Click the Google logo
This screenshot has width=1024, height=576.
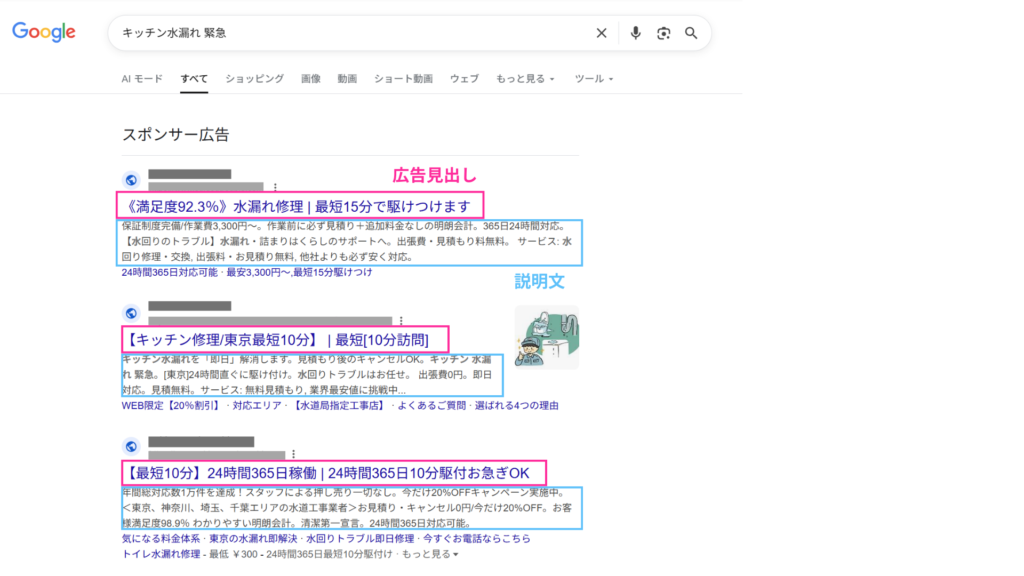point(44,32)
